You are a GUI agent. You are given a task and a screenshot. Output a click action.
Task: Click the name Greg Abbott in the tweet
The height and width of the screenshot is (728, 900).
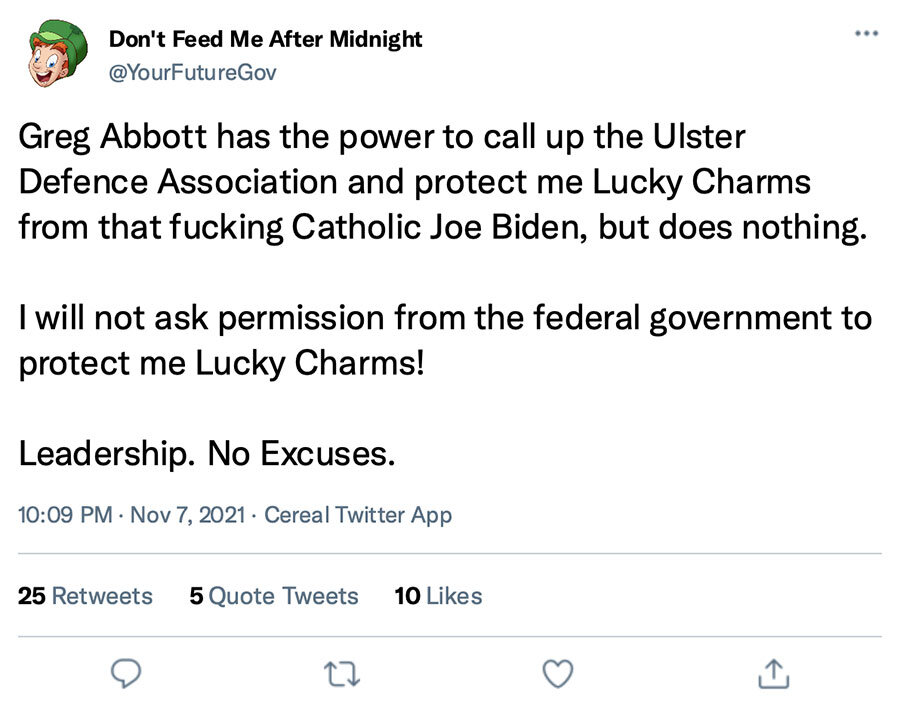point(116,138)
